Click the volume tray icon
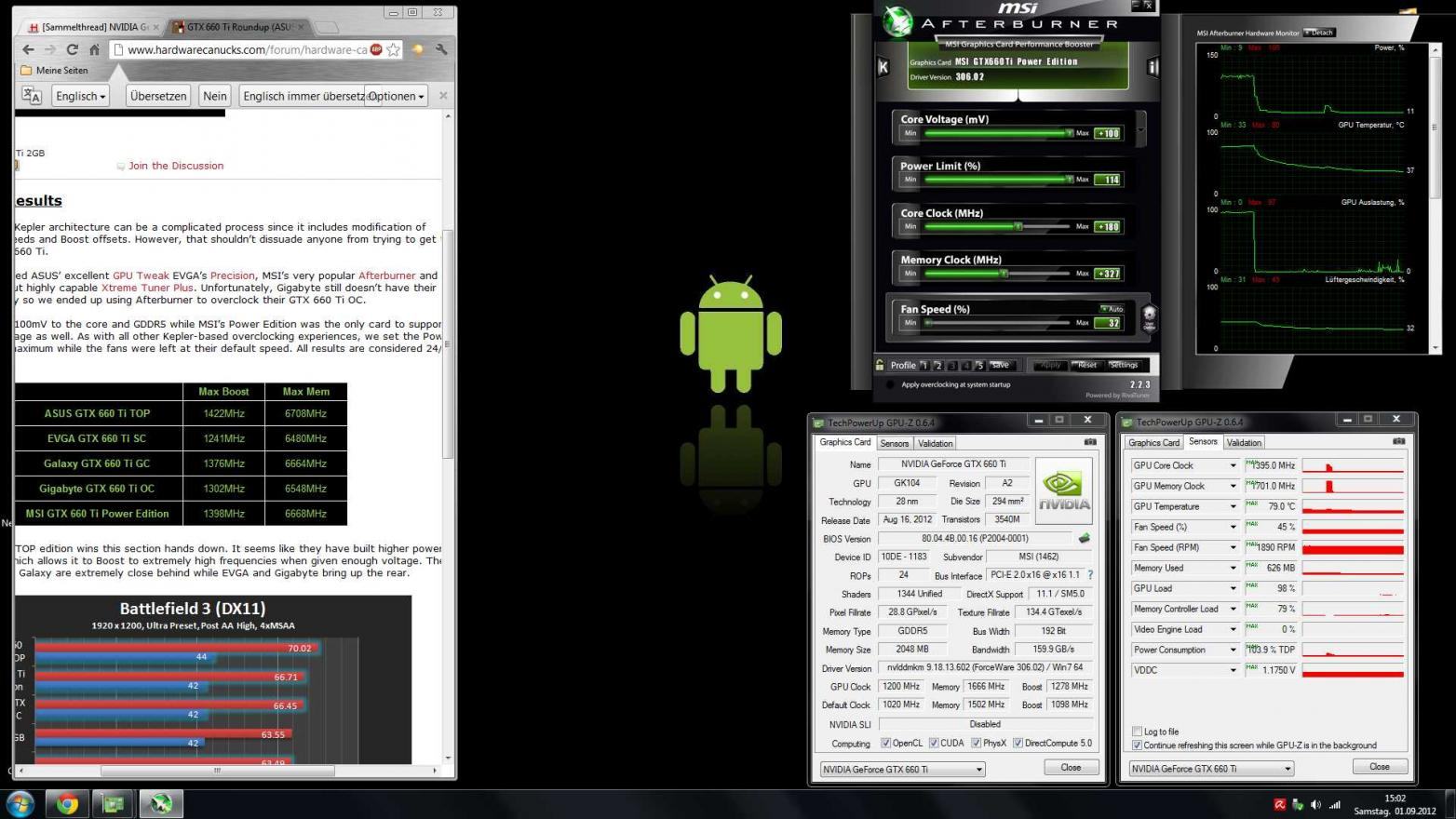Image resolution: width=1456 pixels, height=819 pixels. [1315, 805]
